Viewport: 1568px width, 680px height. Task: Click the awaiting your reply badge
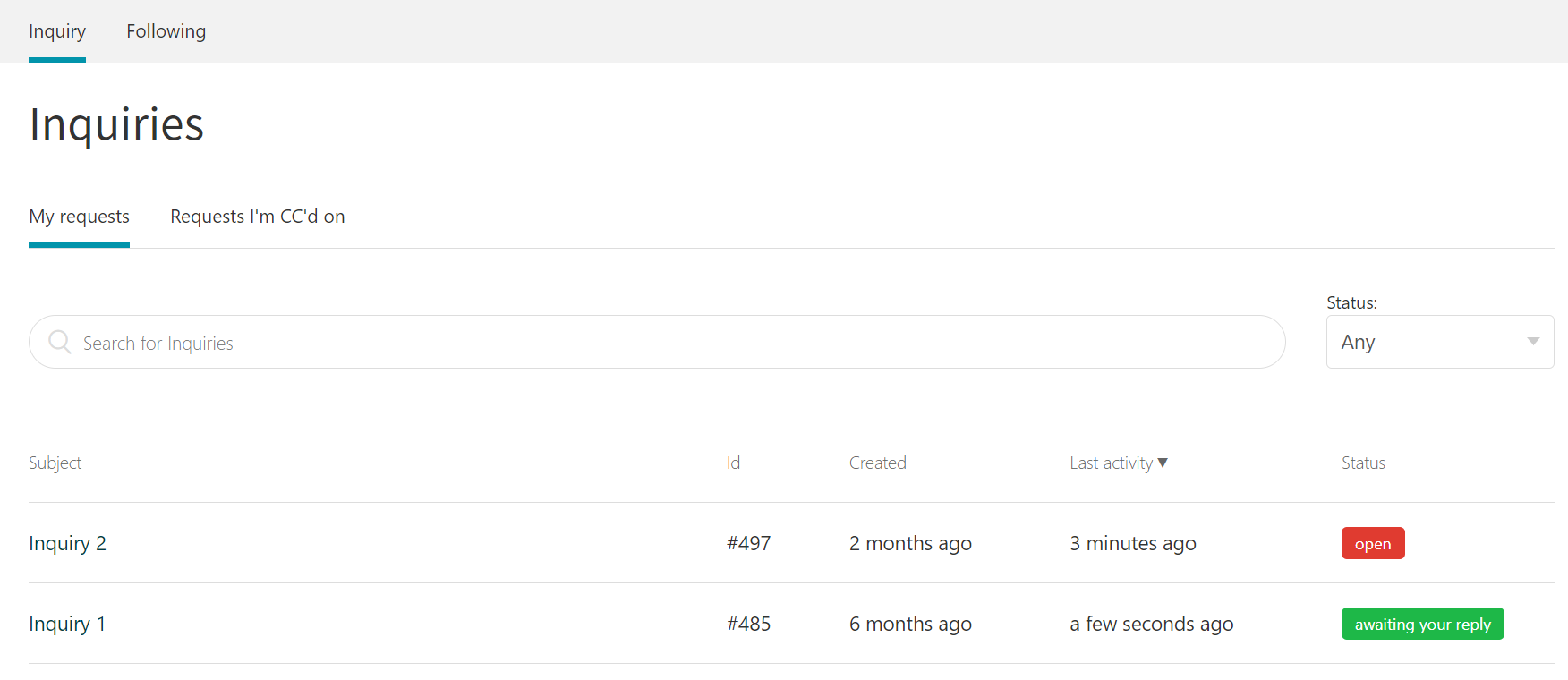click(1422, 624)
